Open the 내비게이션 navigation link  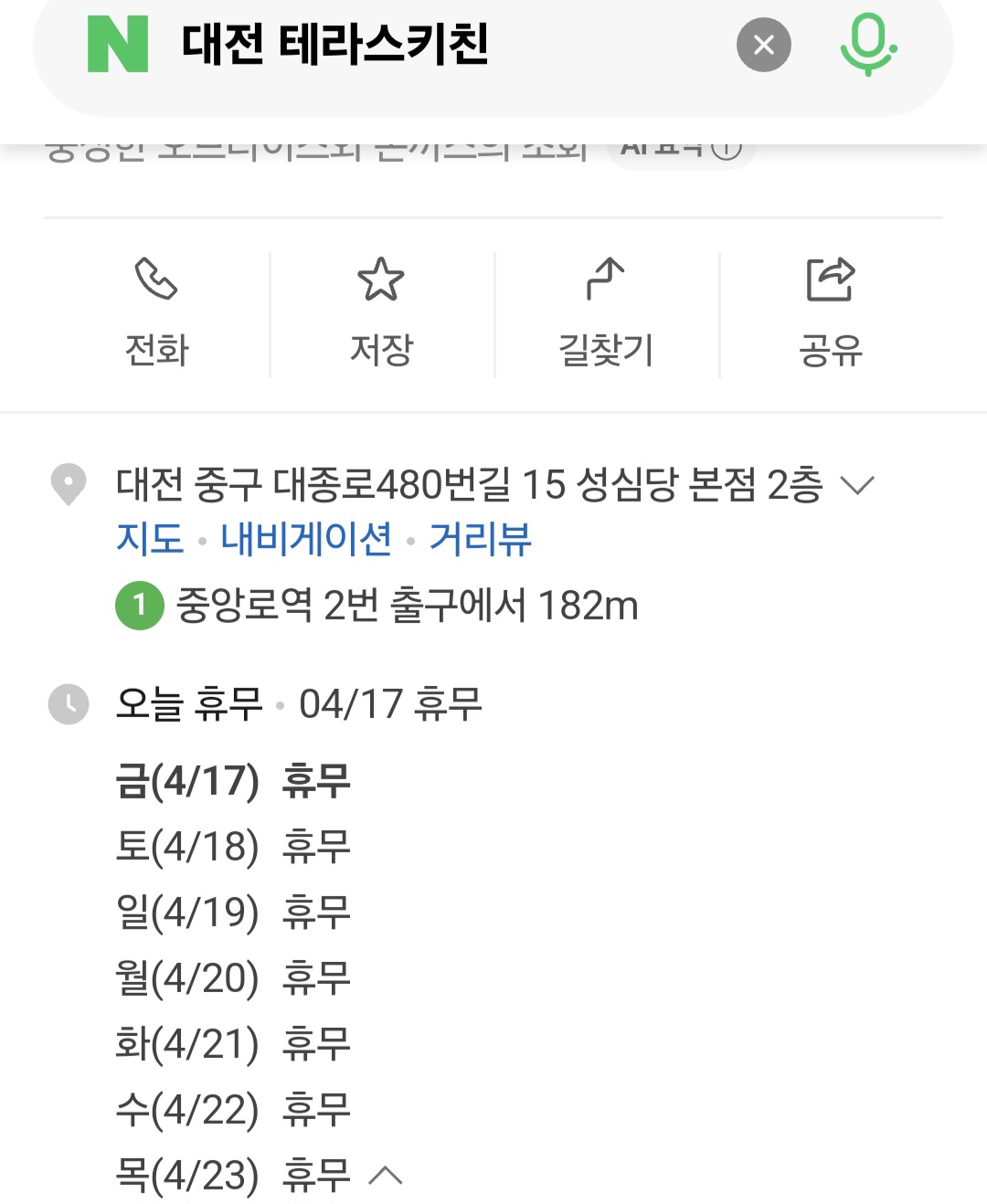point(306,539)
